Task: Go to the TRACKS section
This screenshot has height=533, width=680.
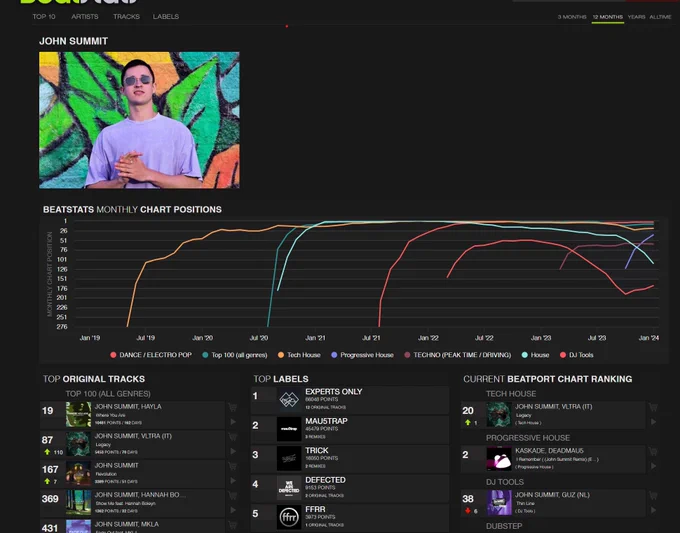Action: point(126,16)
